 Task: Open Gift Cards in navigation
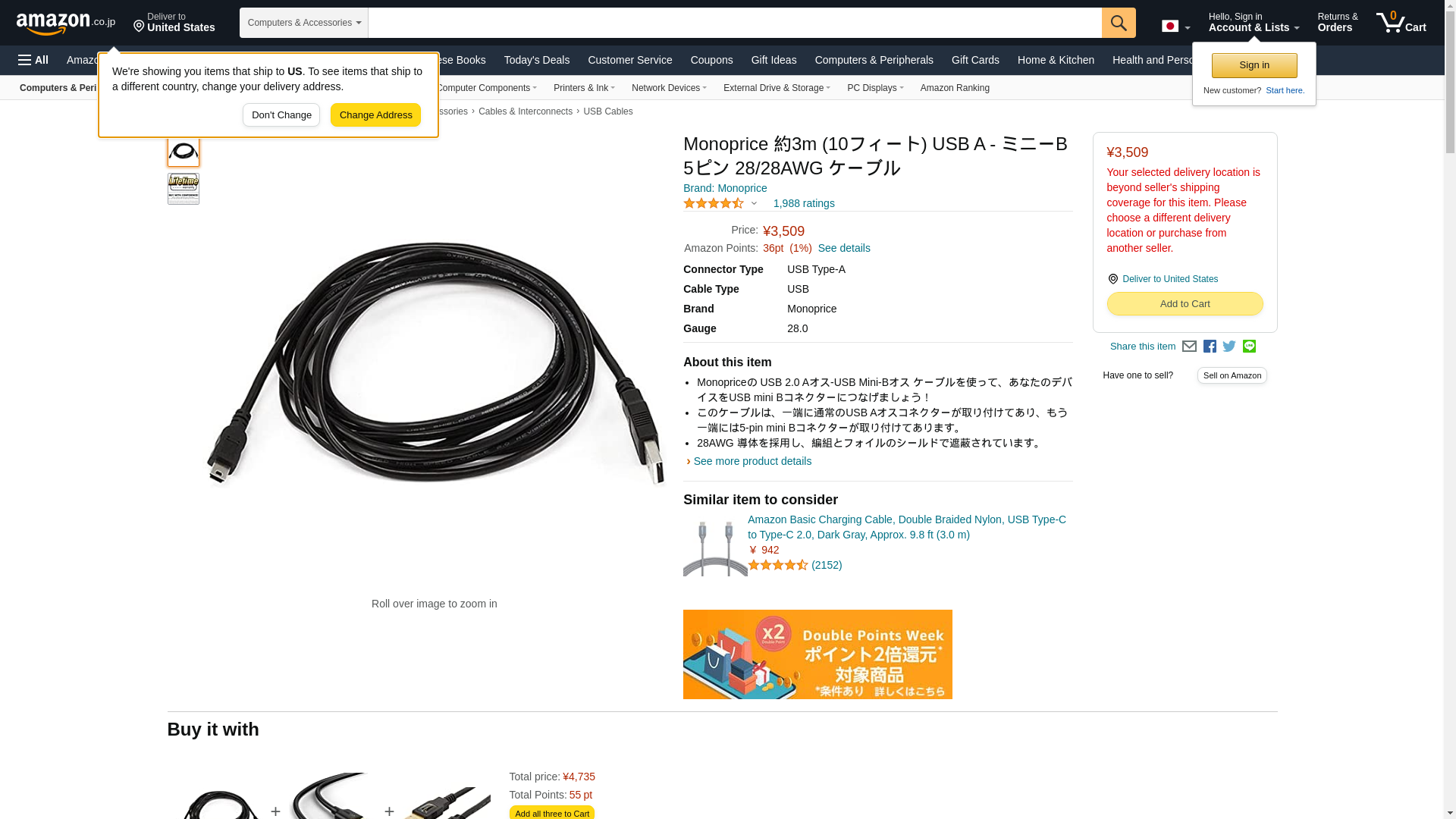pyautogui.click(x=975, y=60)
